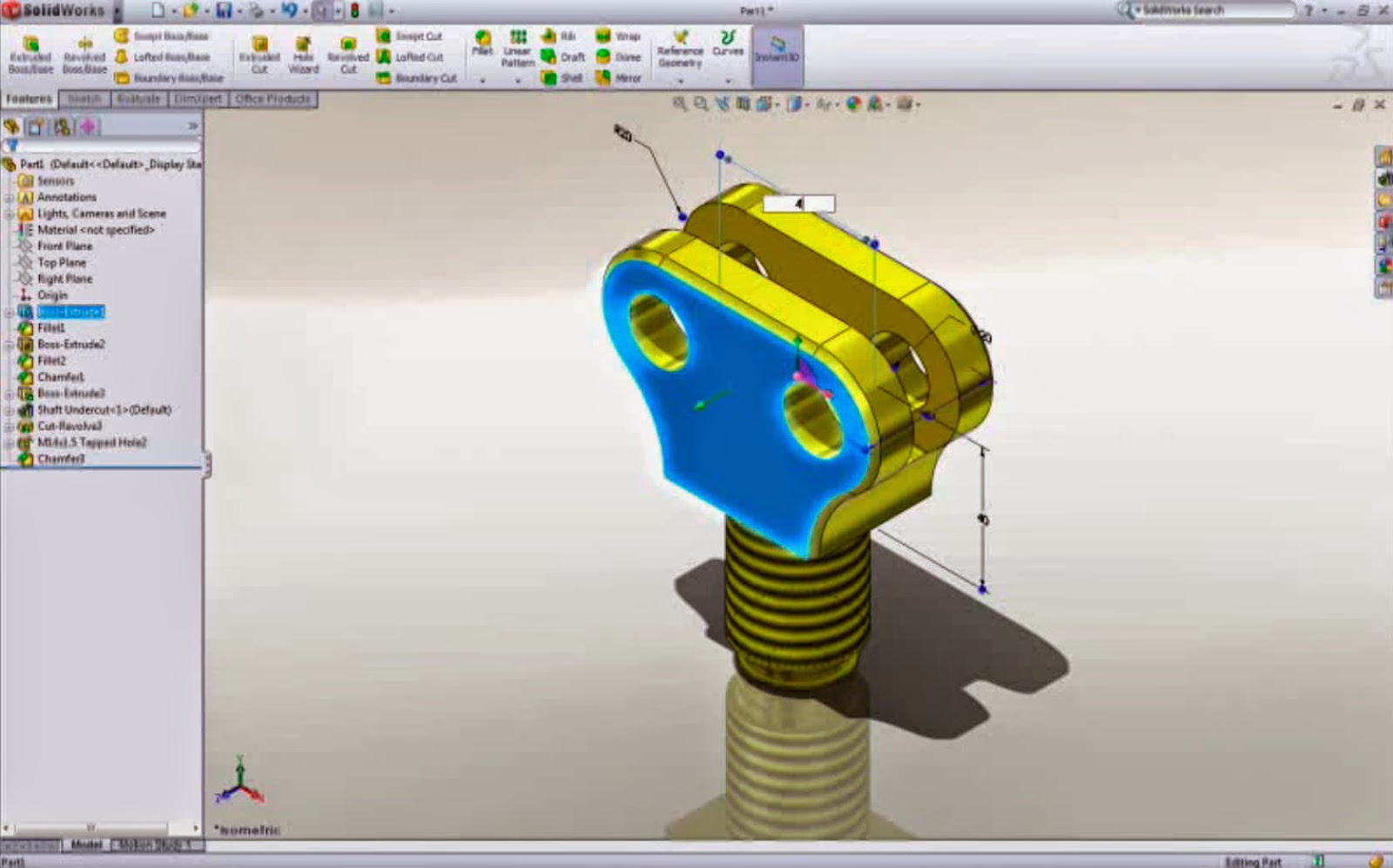Choose the Swept Boss/Base command

162,36
